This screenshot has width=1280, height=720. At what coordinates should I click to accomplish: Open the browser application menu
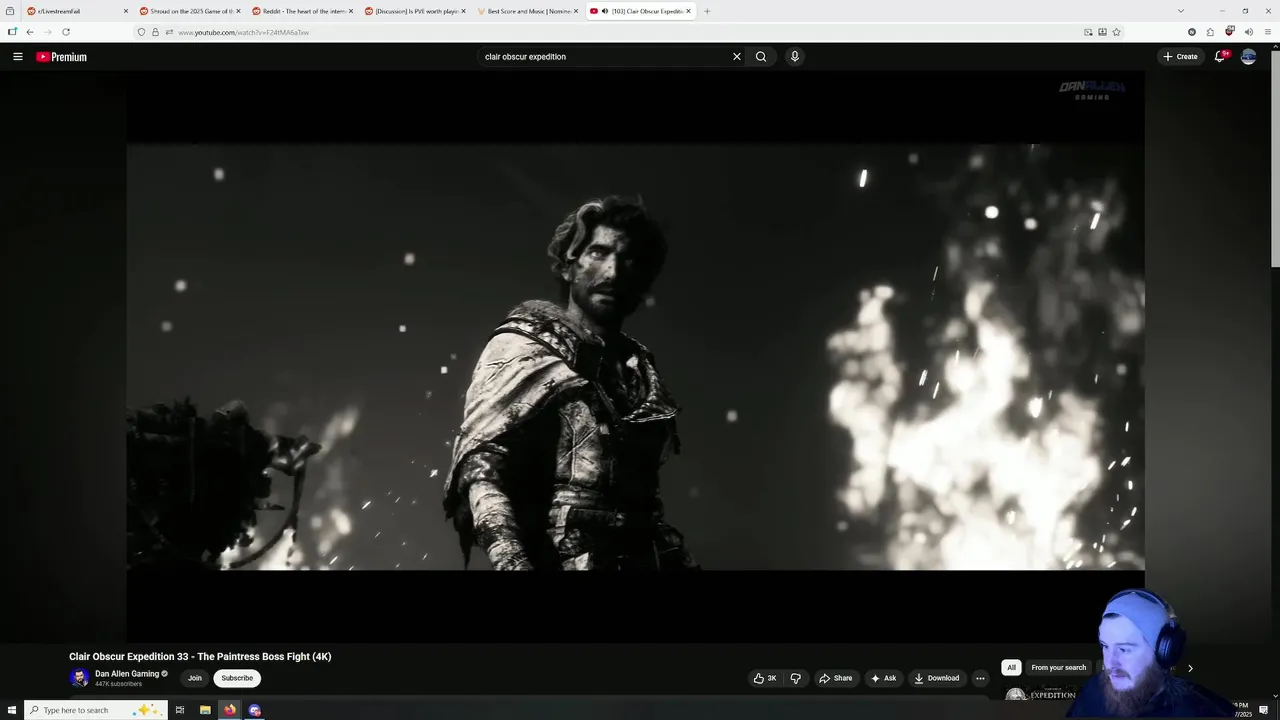tap(1268, 32)
